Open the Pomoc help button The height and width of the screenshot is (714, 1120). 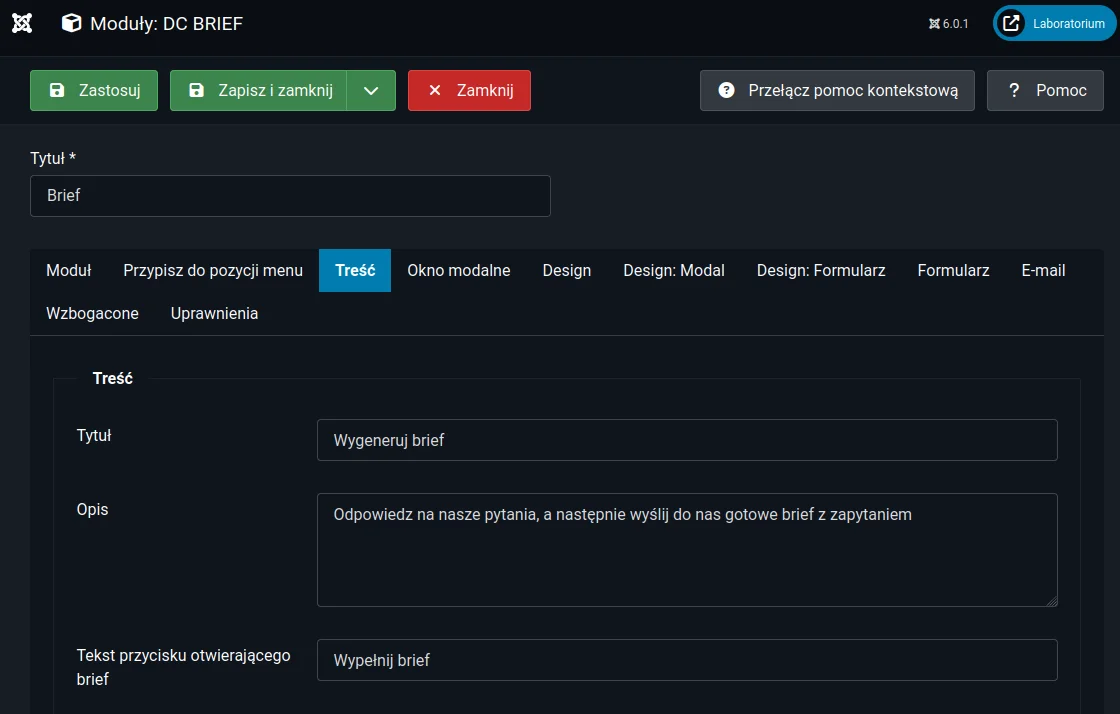click(1045, 90)
